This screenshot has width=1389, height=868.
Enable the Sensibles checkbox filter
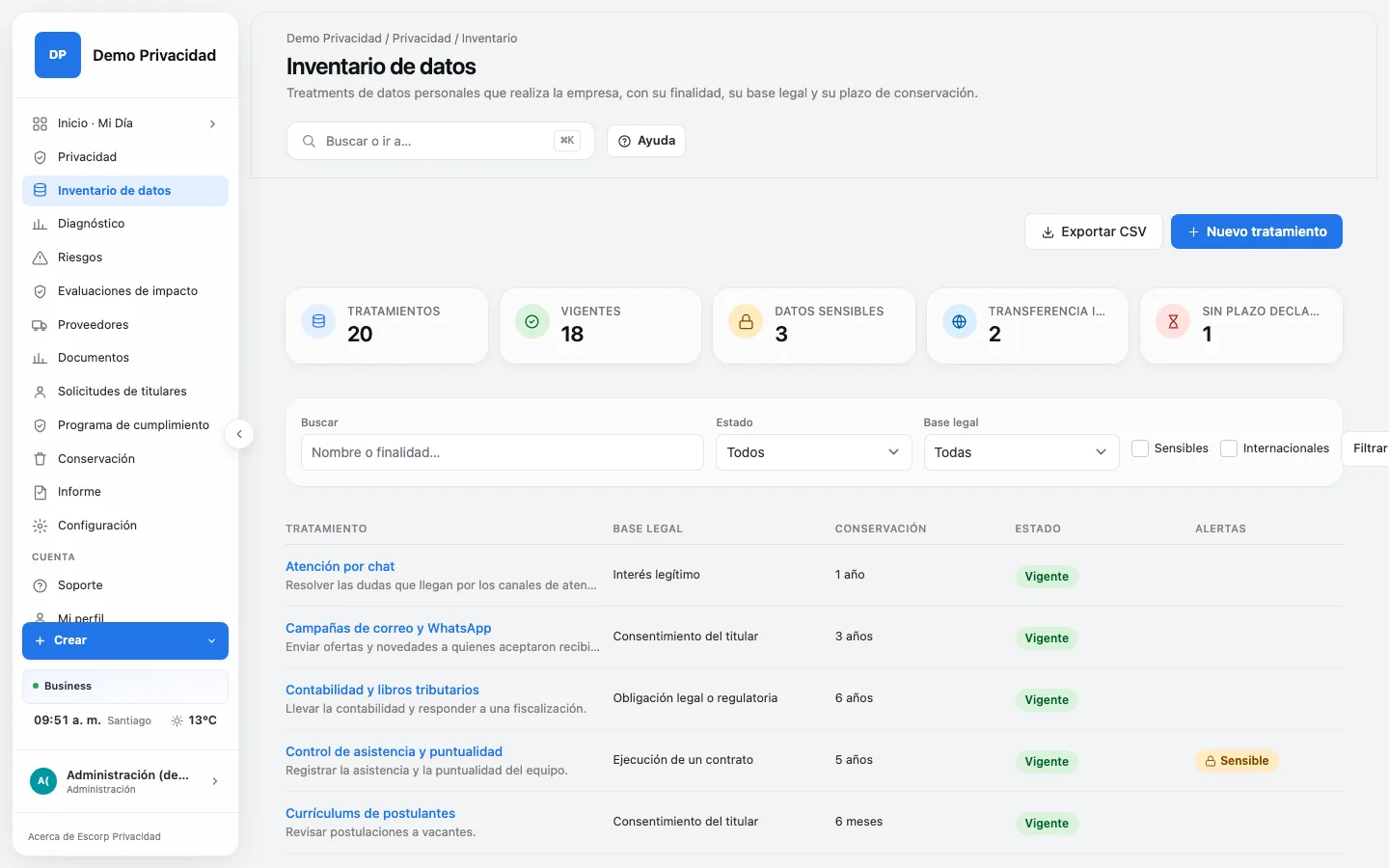[x=1140, y=448]
